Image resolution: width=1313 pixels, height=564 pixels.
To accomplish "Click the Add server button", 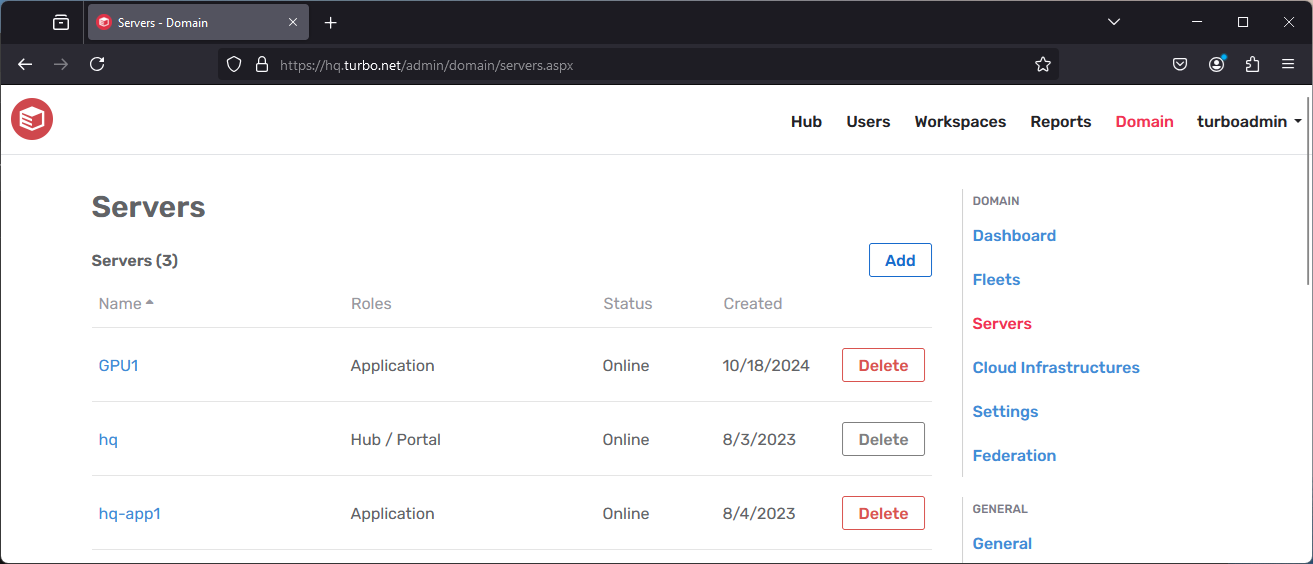I will pyautogui.click(x=900, y=260).
